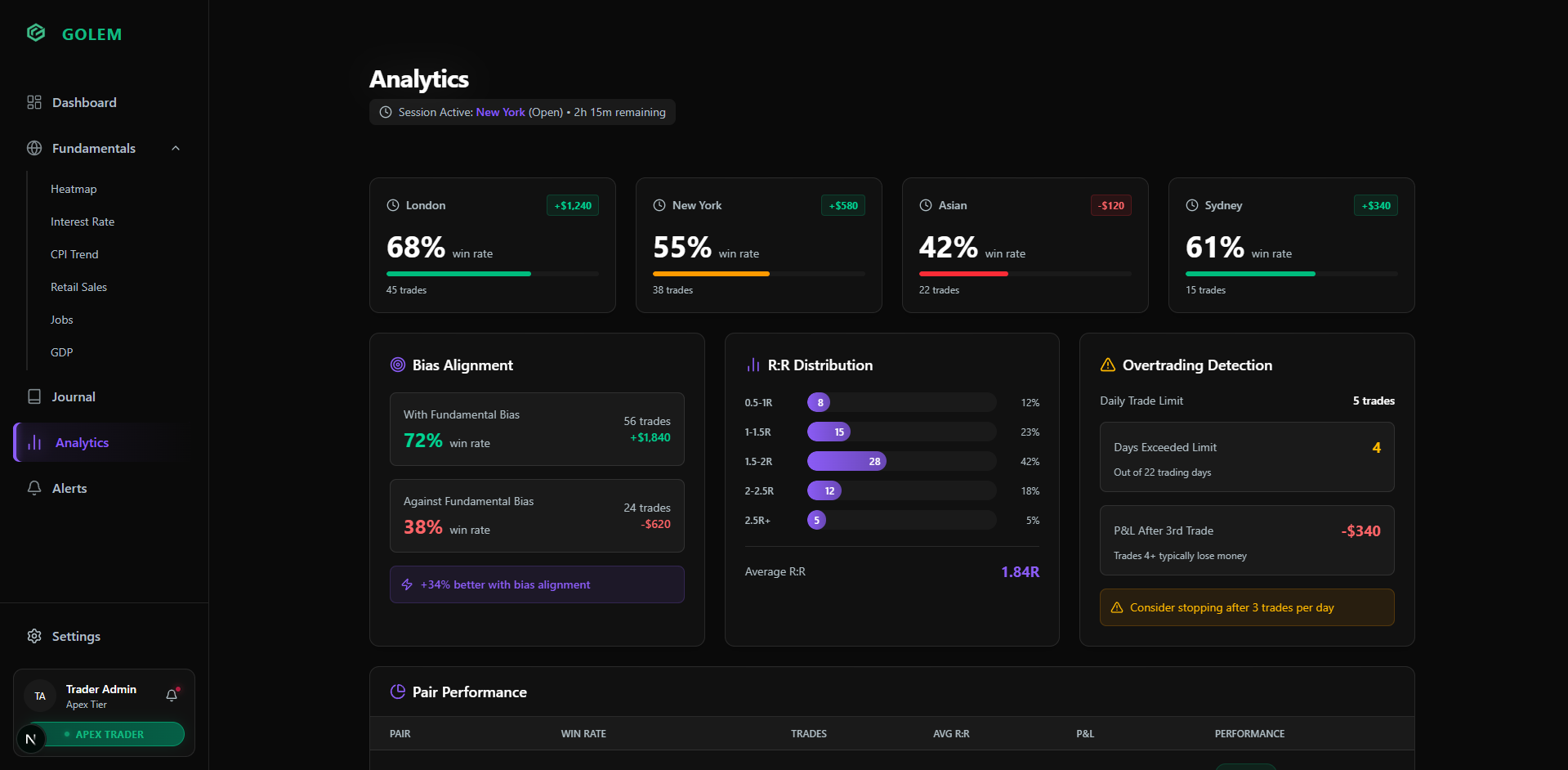Collapse the Fundamentals section chevron
Image resolution: width=1568 pixels, height=770 pixels.
pos(175,148)
